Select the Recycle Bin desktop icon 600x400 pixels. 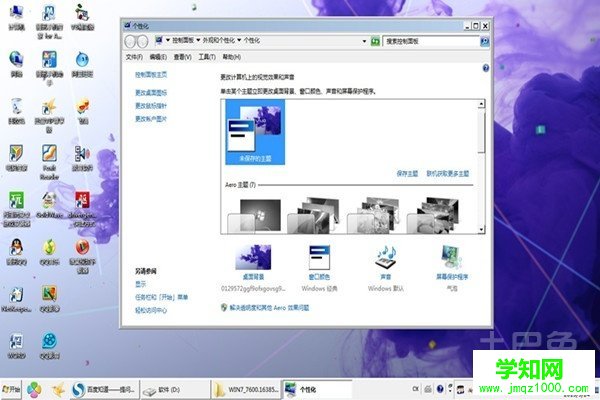pyautogui.click(x=16, y=111)
